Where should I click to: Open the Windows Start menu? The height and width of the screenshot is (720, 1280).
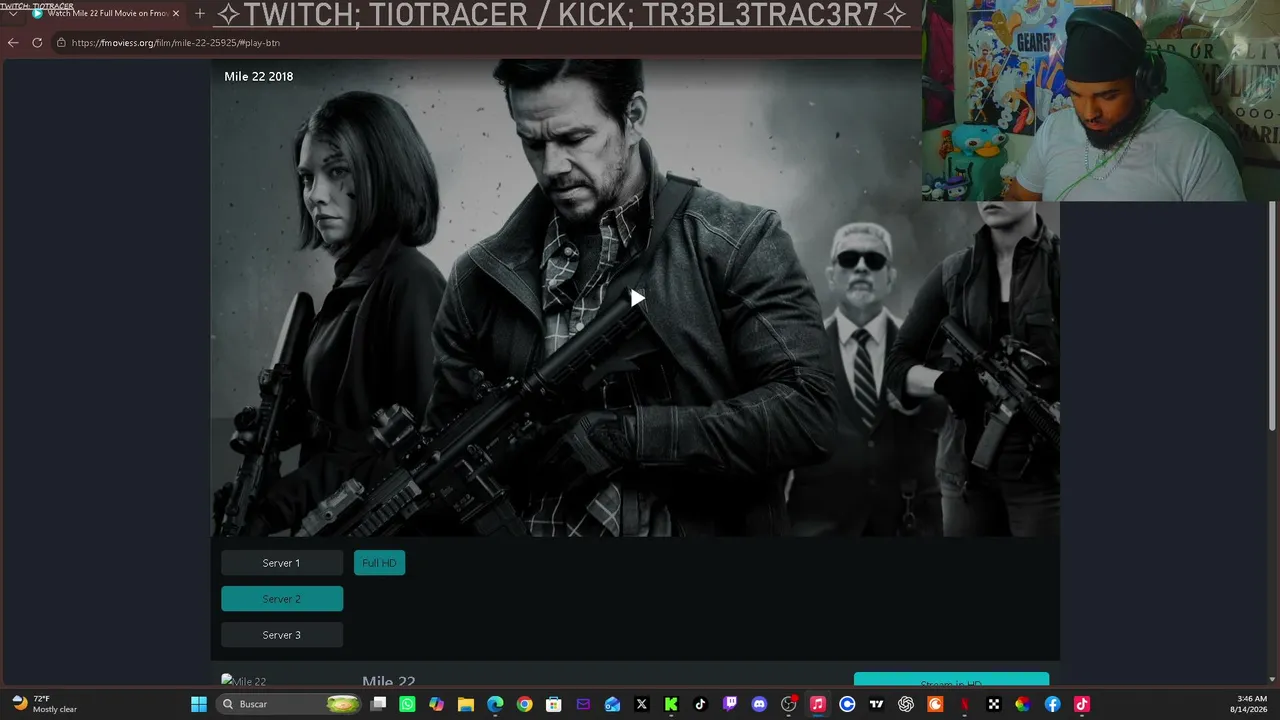199,704
